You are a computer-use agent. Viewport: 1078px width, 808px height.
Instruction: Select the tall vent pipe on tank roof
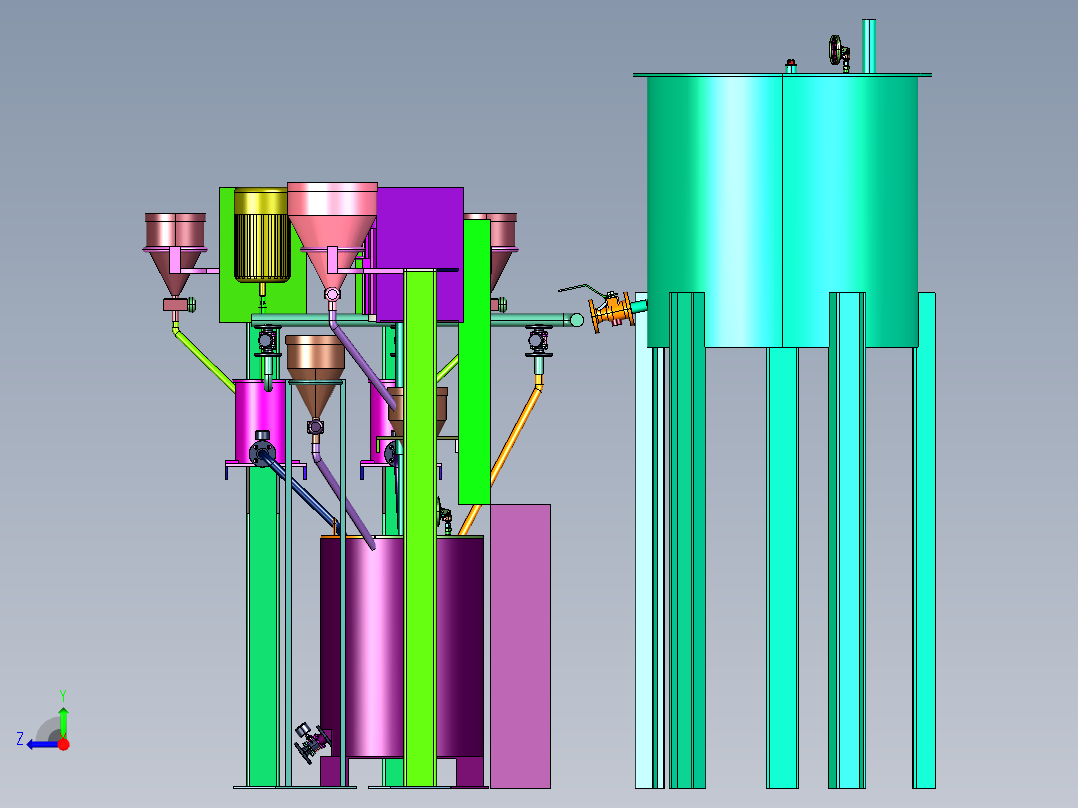pos(869,45)
